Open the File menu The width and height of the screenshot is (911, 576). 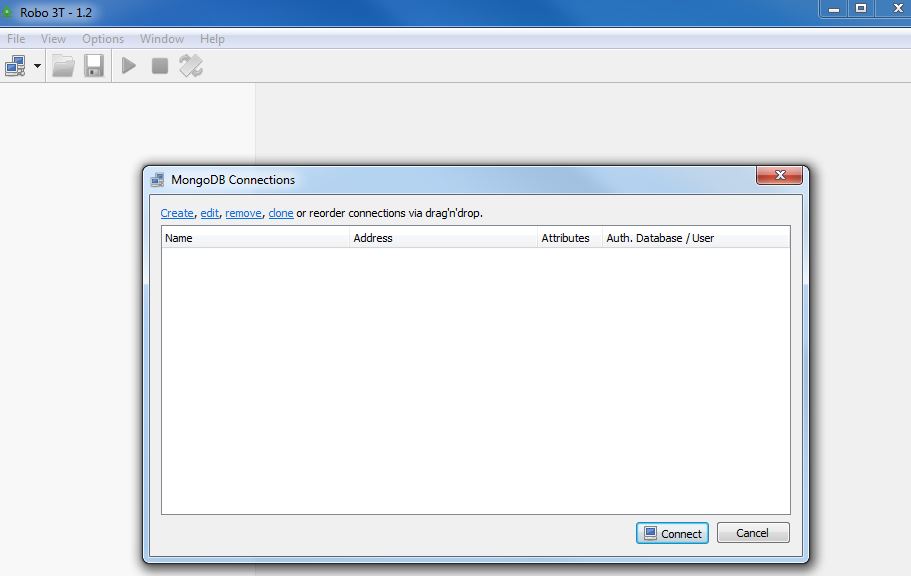16,39
